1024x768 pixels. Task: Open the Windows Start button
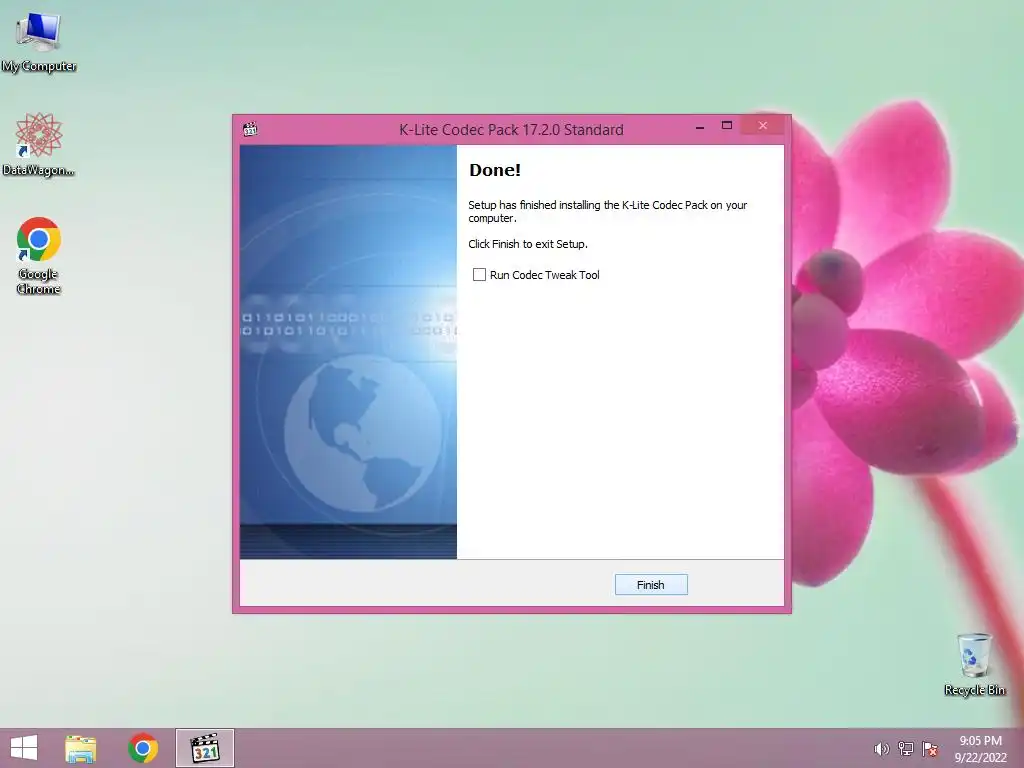point(24,748)
